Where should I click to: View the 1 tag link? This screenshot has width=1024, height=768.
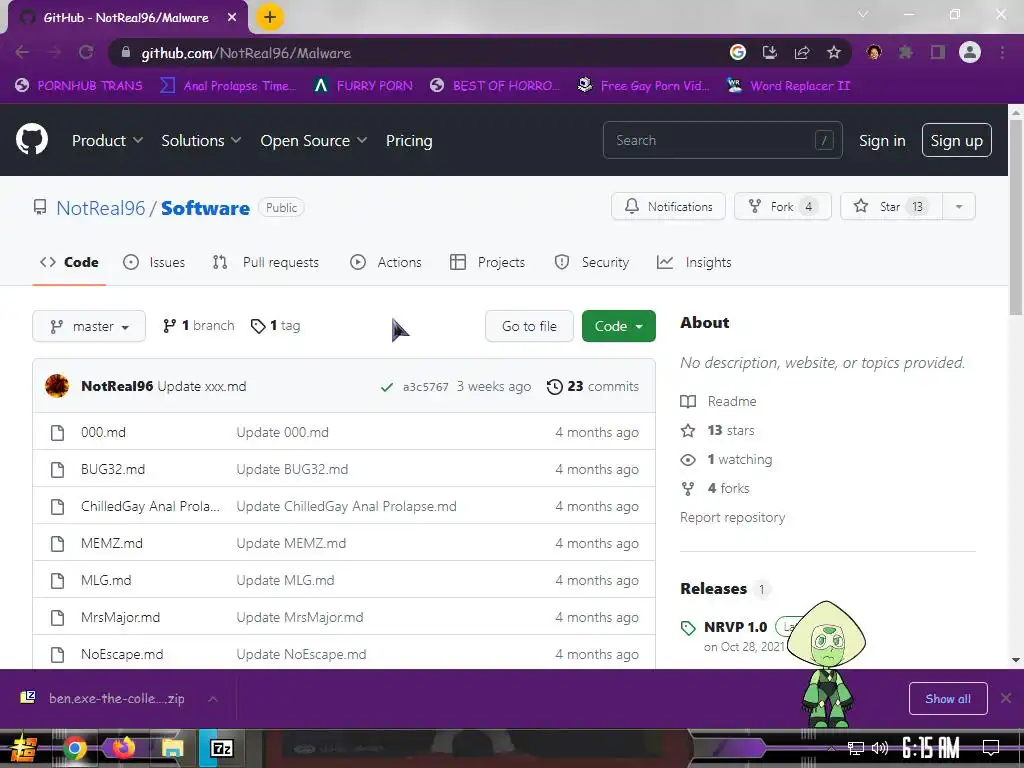tap(276, 325)
